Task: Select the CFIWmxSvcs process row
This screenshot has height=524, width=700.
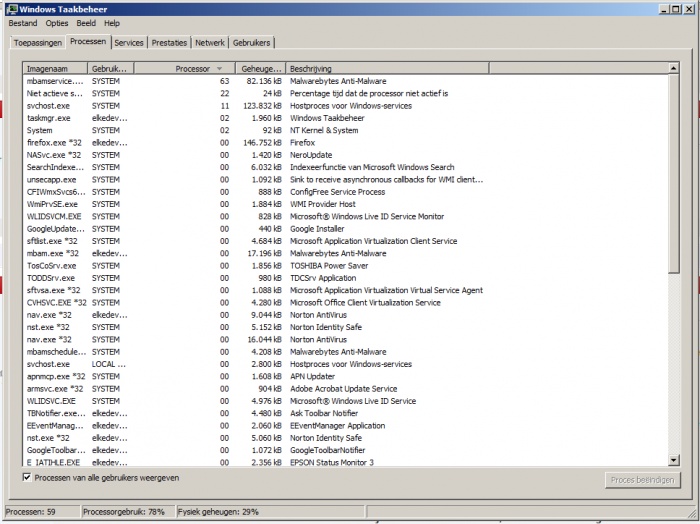Action: [346, 192]
